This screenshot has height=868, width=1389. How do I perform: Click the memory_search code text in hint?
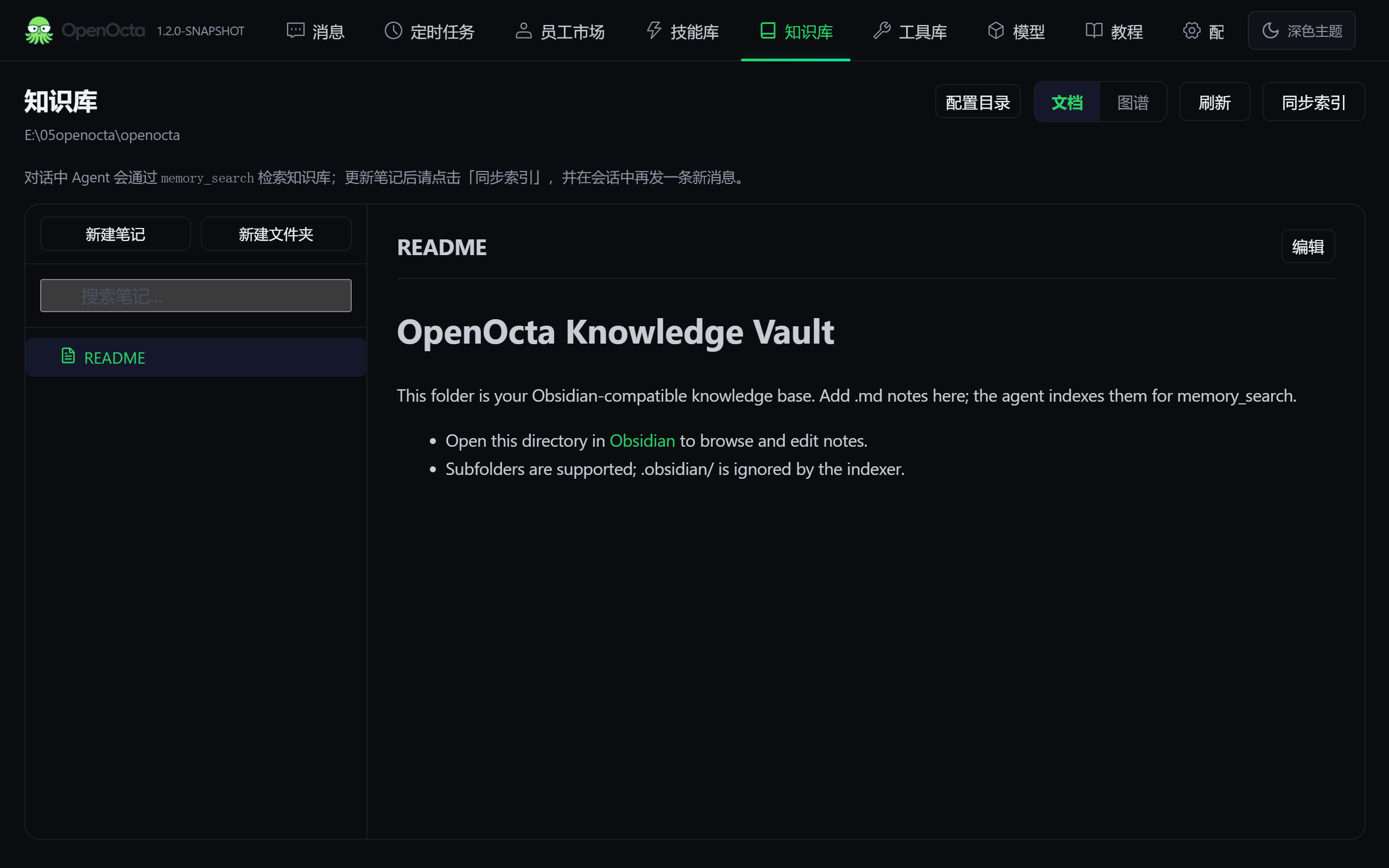(x=207, y=178)
